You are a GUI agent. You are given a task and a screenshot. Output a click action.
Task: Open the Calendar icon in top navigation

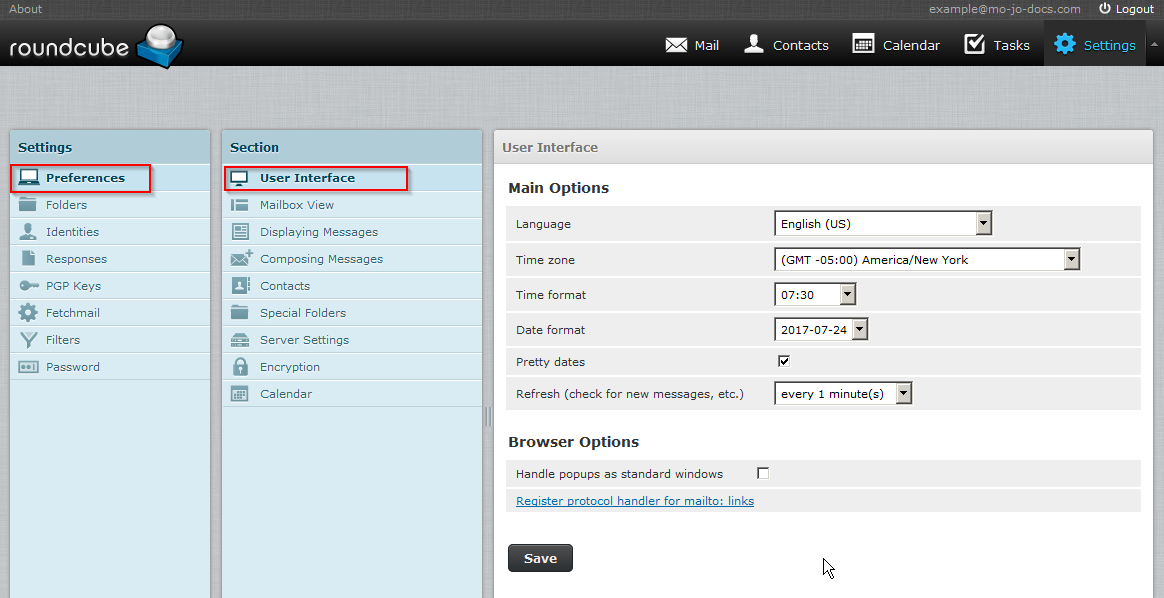[863, 44]
